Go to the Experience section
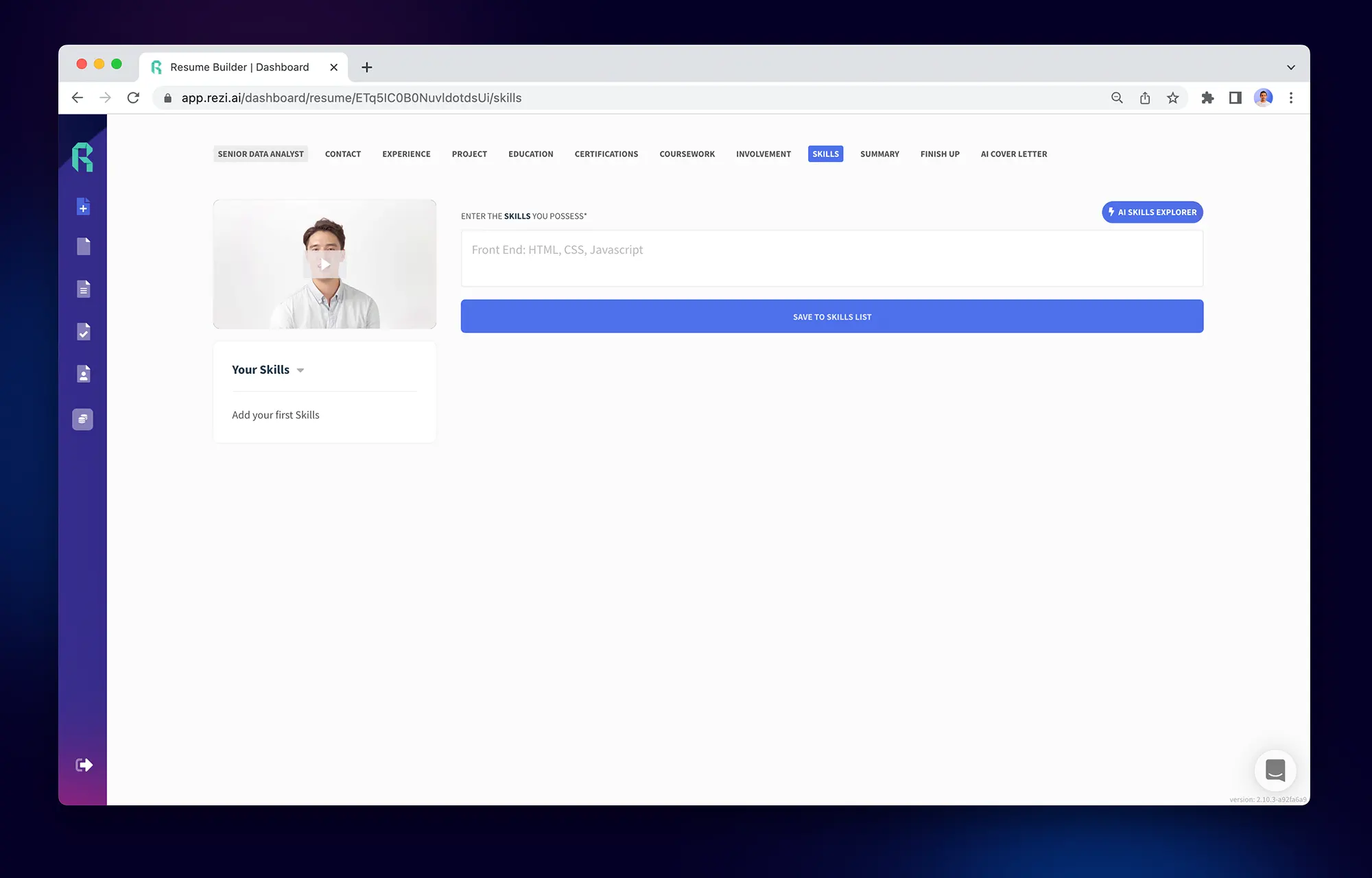The height and width of the screenshot is (878, 1372). (406, 154)
